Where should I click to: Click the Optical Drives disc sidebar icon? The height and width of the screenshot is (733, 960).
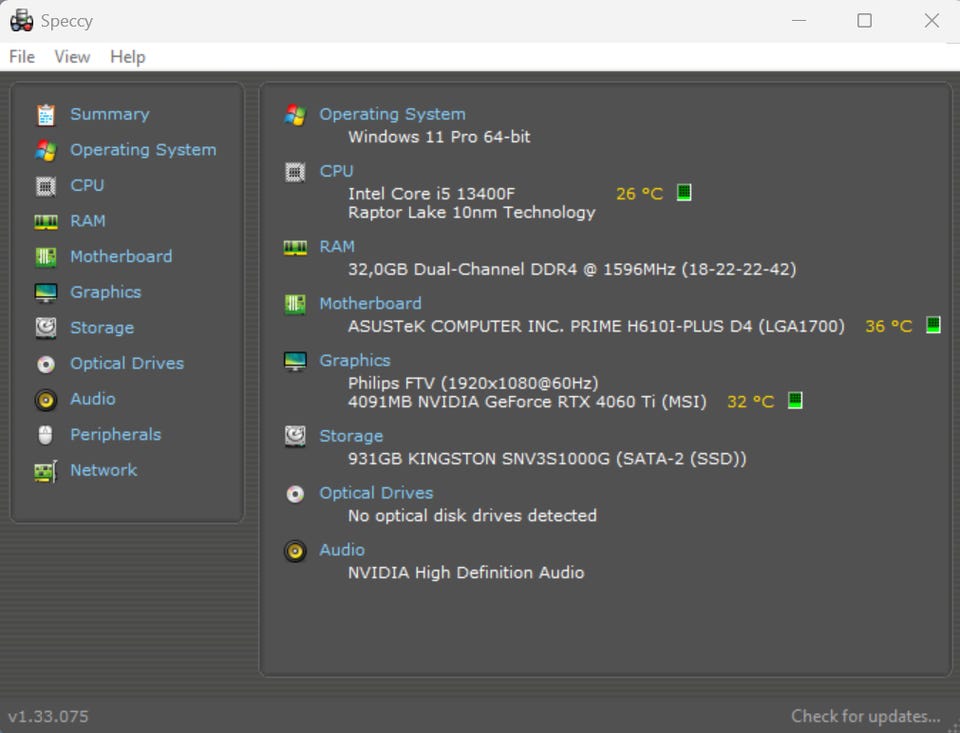46,364
